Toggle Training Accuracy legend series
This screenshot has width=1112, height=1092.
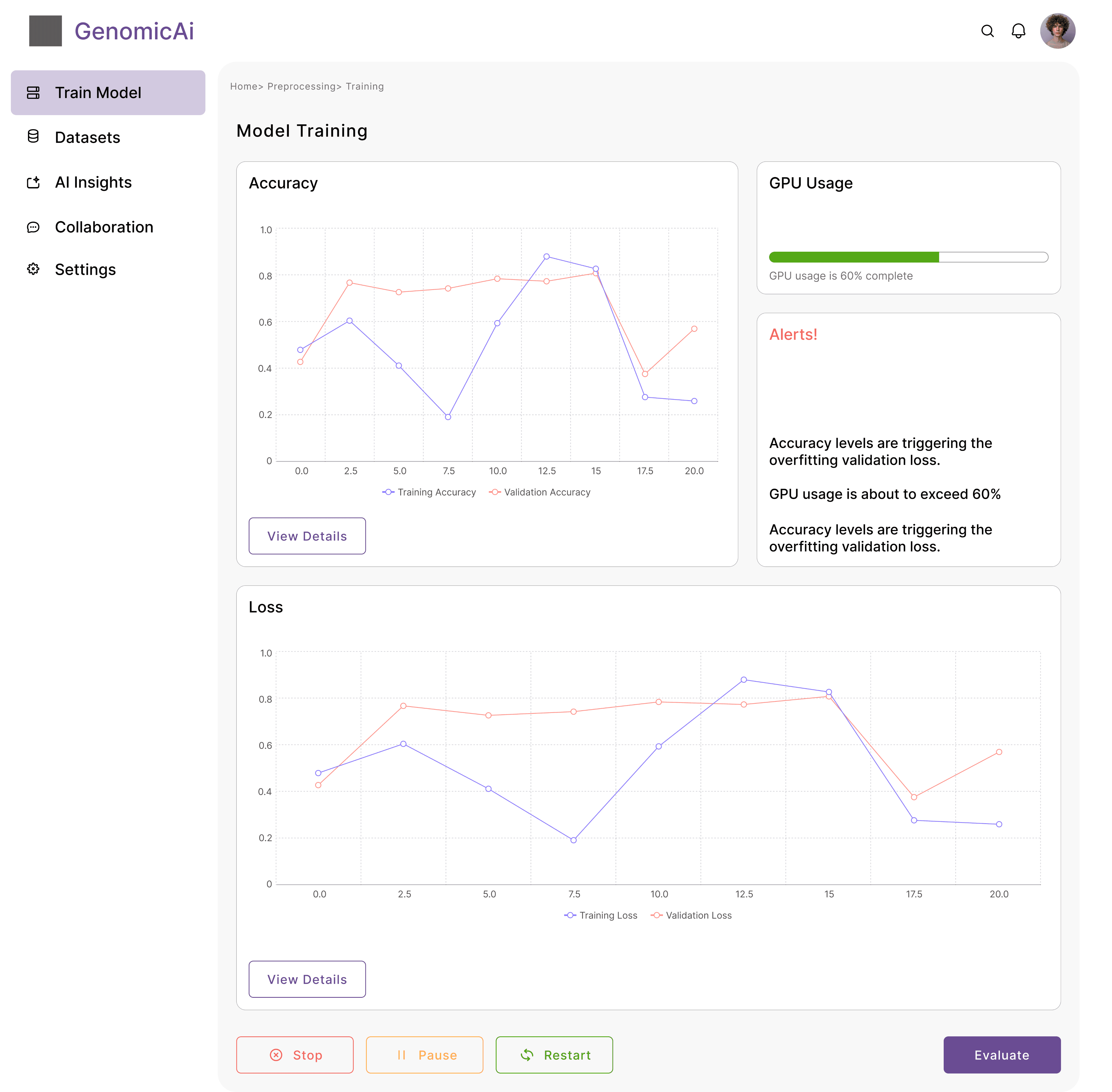click(x=429, y=492)
